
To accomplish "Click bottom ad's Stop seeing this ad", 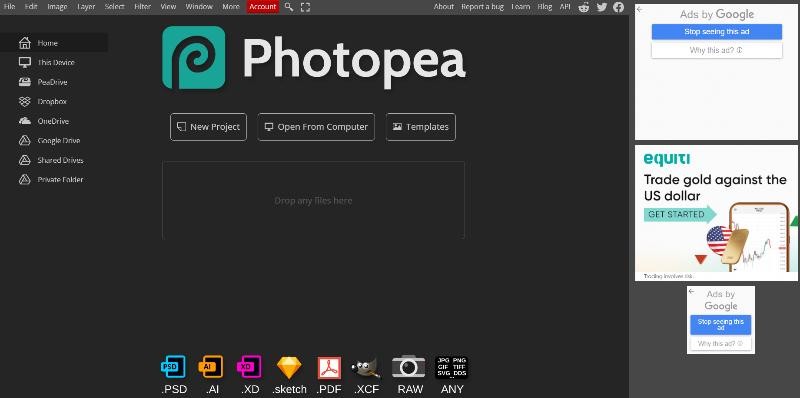I will click(720, 325).
